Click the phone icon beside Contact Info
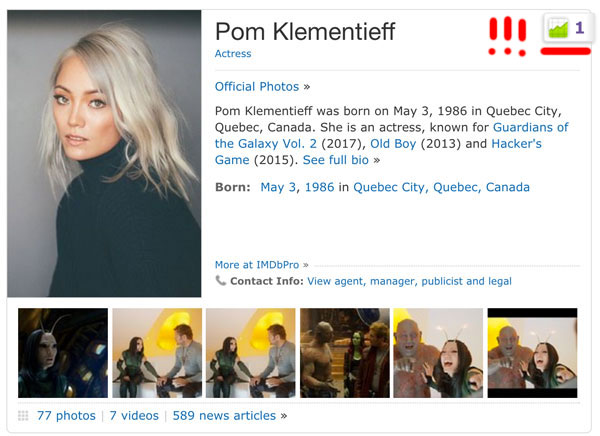600x436 pixels. (221, 281)
